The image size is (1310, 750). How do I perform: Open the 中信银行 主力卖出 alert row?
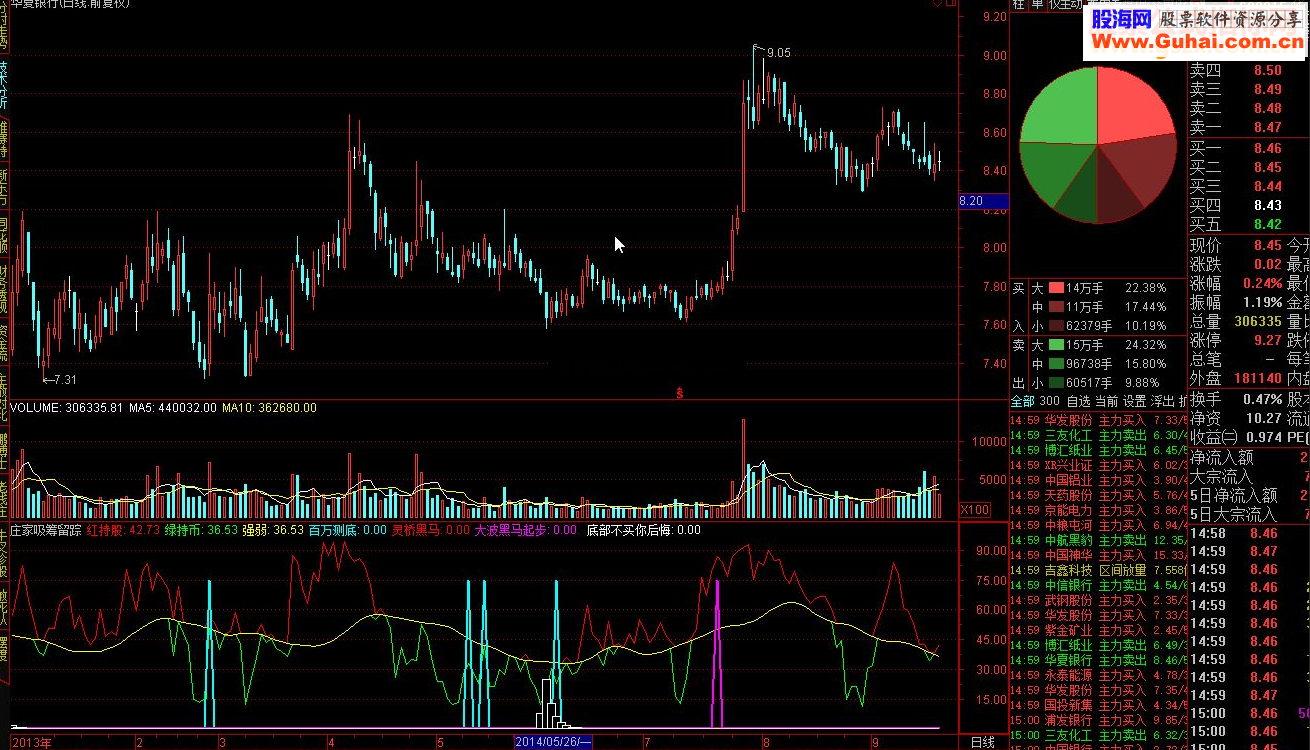(1098, 585)
